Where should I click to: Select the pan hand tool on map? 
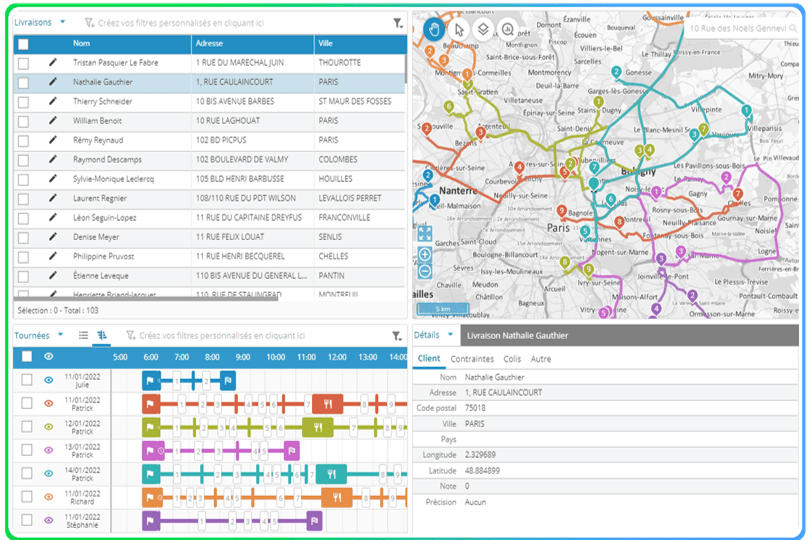(x=434, y=29)
